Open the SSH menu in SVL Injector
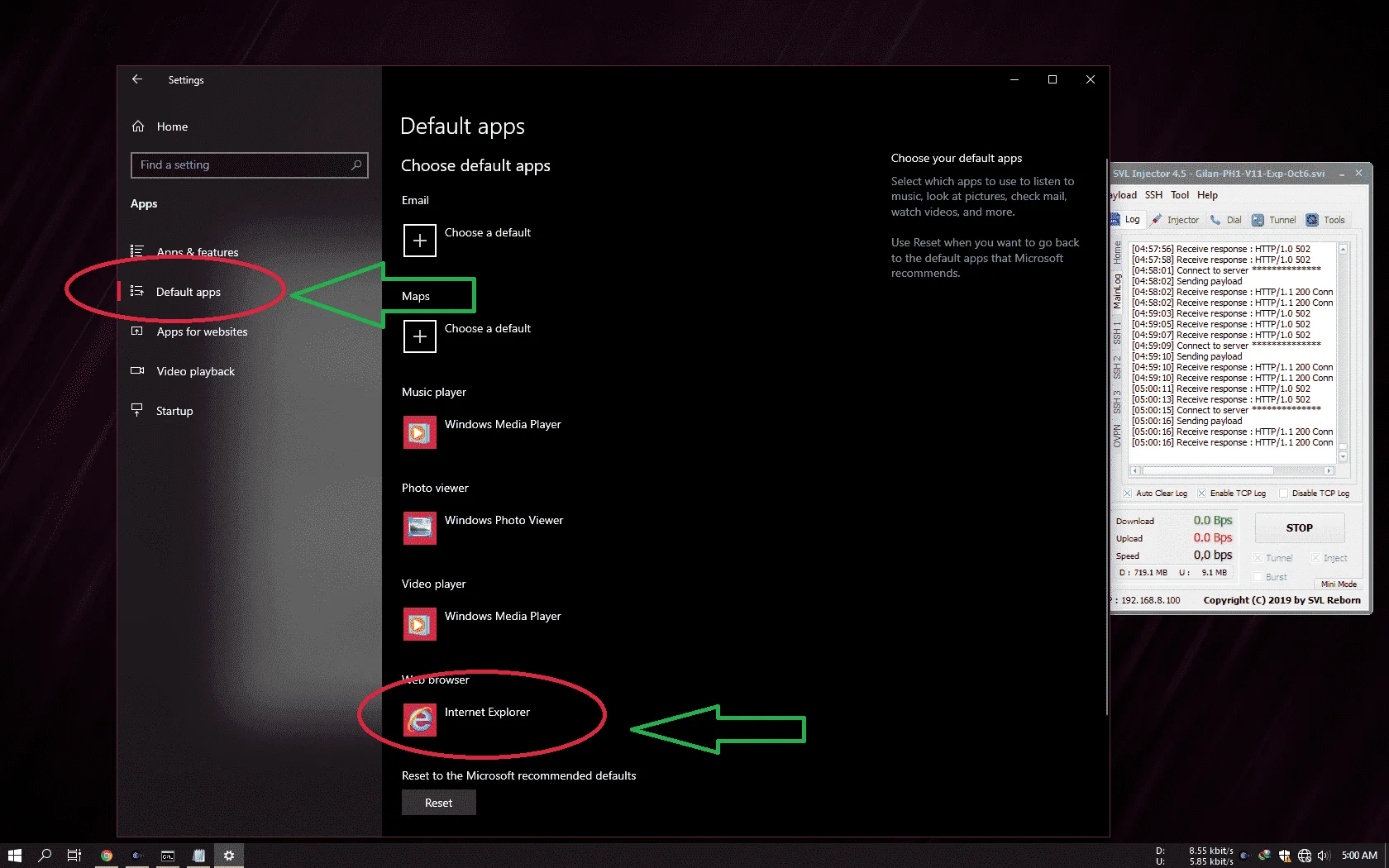Viewport: 1389px width, 868px height. 1153,195
